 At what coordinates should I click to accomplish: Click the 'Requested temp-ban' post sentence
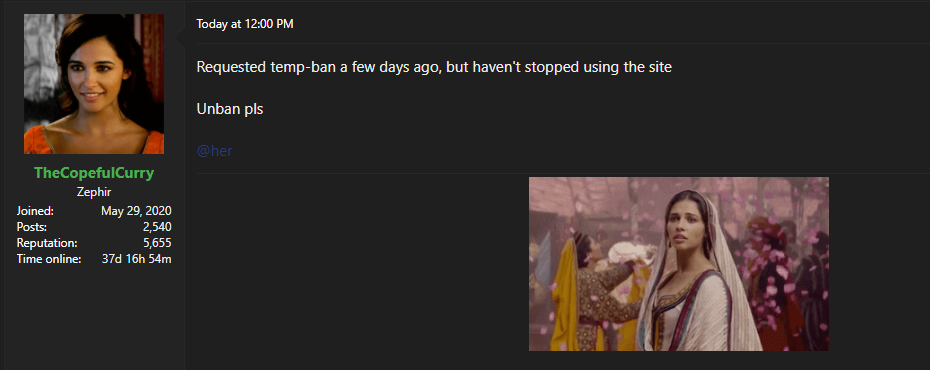coord(434,67)
